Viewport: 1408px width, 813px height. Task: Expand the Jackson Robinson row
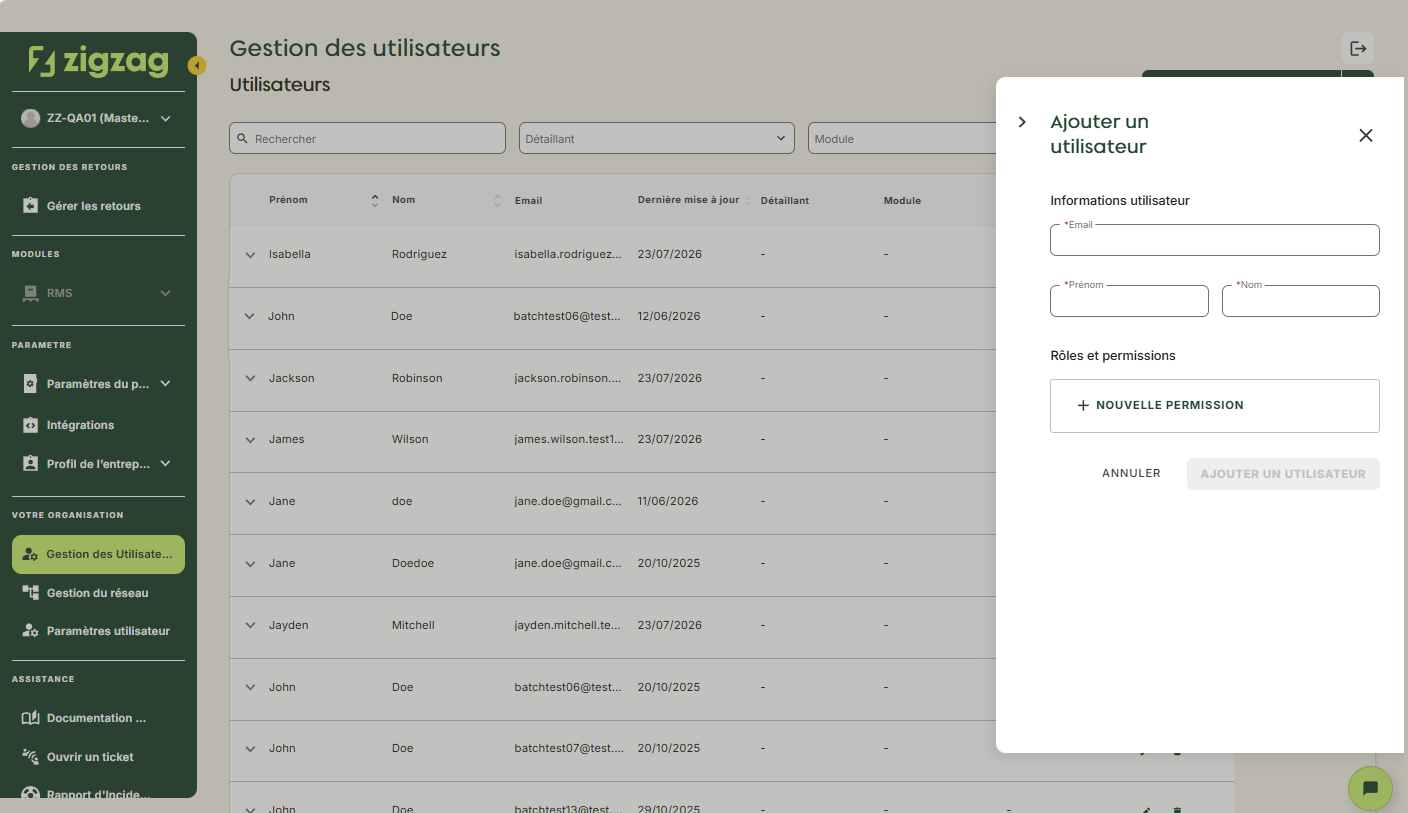[250, 378]
